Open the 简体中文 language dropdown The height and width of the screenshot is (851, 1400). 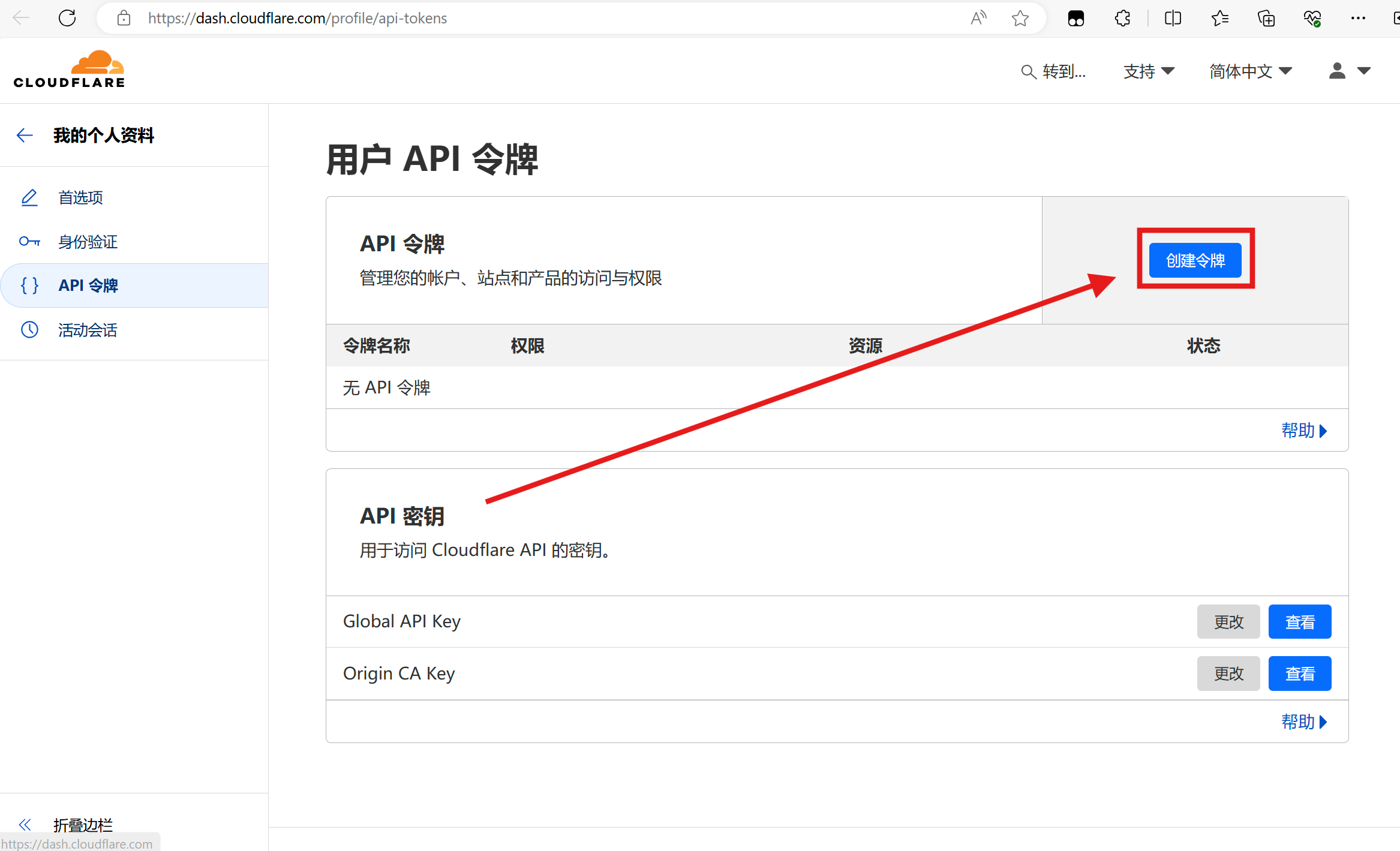(x=1250, y=71)
